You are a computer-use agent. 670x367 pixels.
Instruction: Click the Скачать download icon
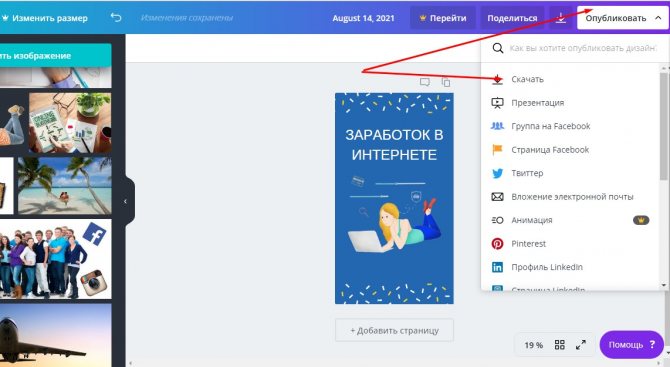point(497,79)
